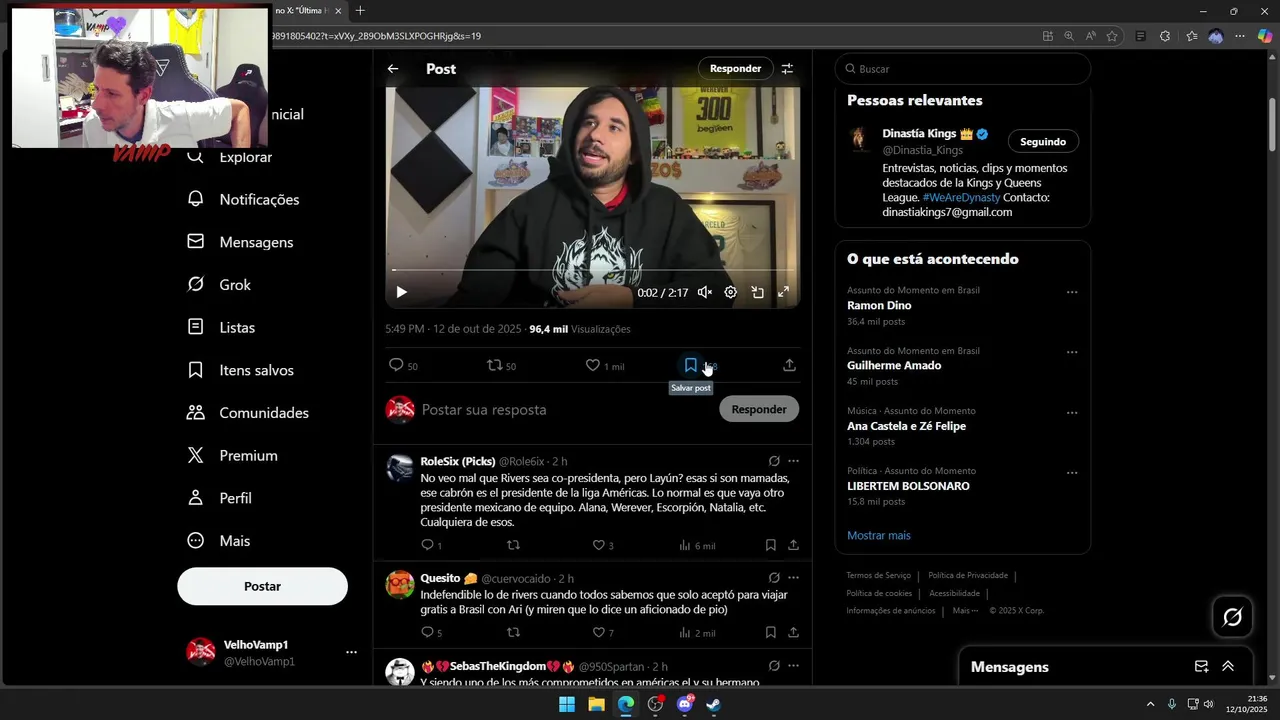Open Itens salvos in sidebar
Image resolution: width=1280 pixels, height=720 pixels.
click(241, 370)
